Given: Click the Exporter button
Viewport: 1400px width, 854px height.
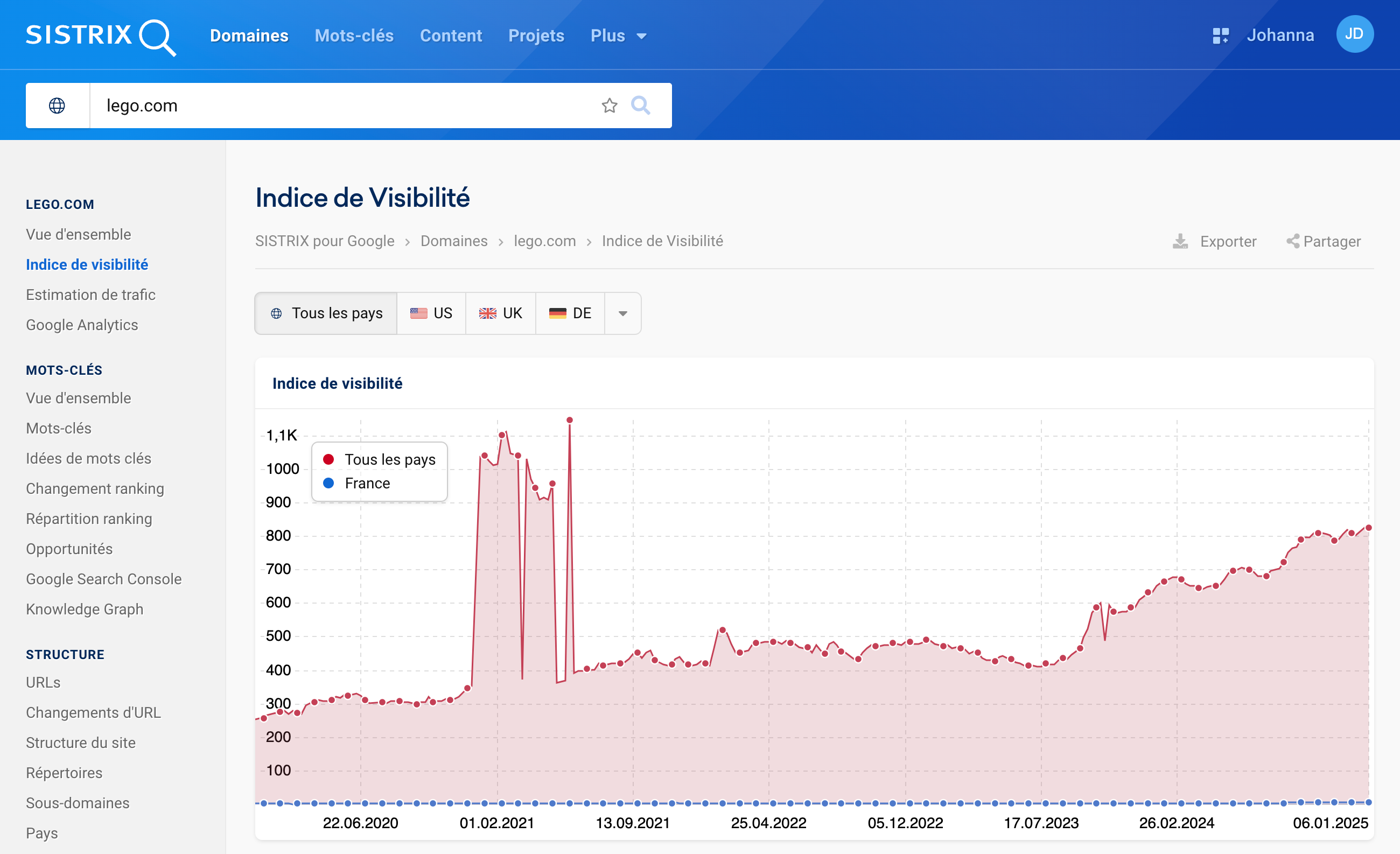Looking at the screenshot, I should pyautogui.click(x=1214, y=241).
